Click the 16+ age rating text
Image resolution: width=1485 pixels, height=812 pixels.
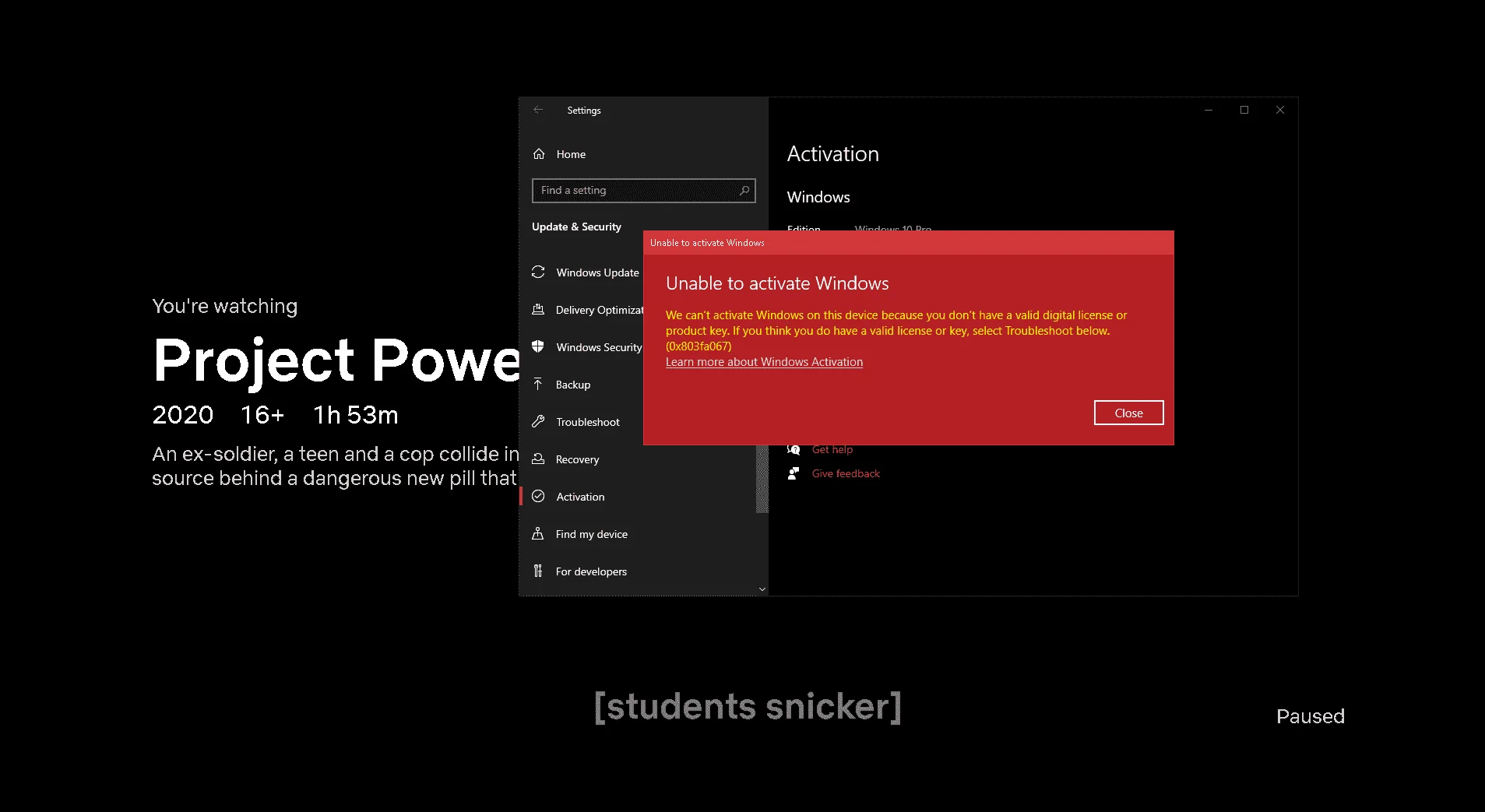pos(262,415)
